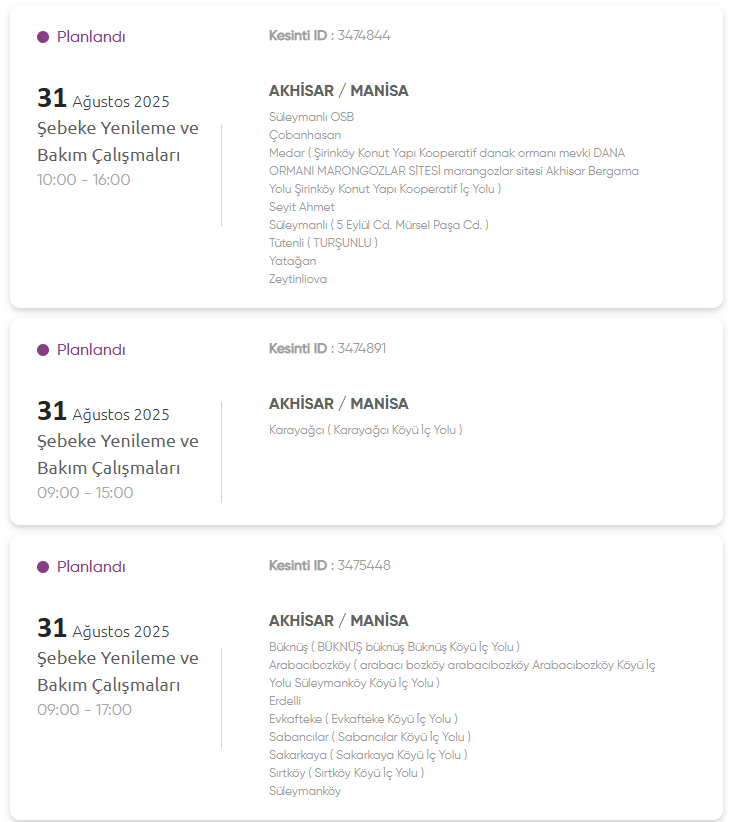The height and width of the screenshot is (822, 733).
Task: Click the 09:00 - 17:00 time range
Action: (x=85, y=710)
